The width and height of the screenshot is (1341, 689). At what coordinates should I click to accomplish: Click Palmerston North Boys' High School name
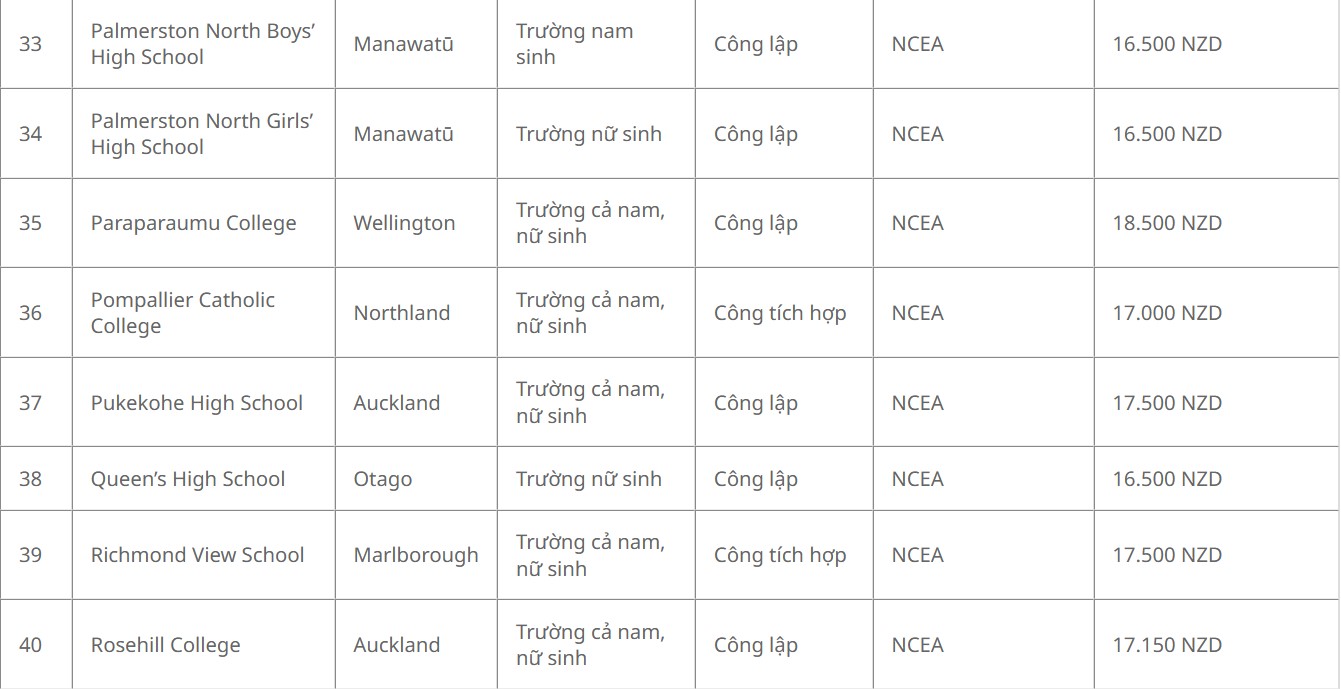[202, 44]
